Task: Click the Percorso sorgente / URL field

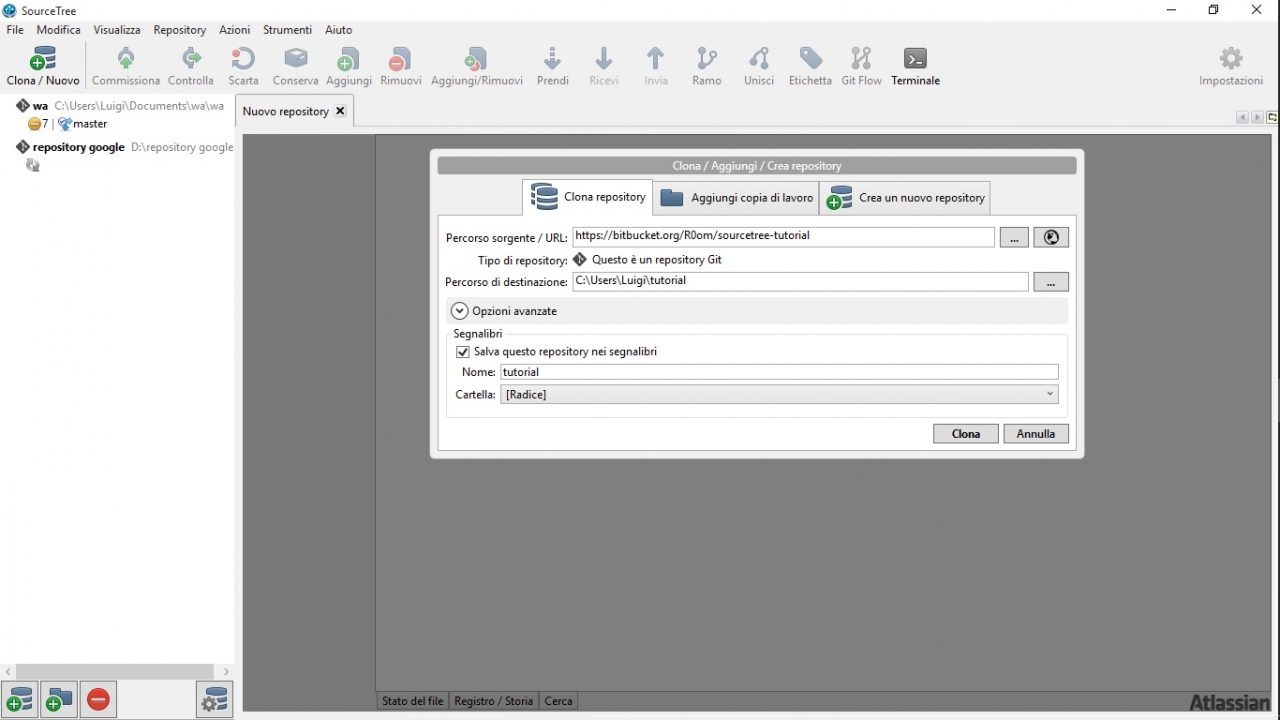Action: [x=784, y=236]
